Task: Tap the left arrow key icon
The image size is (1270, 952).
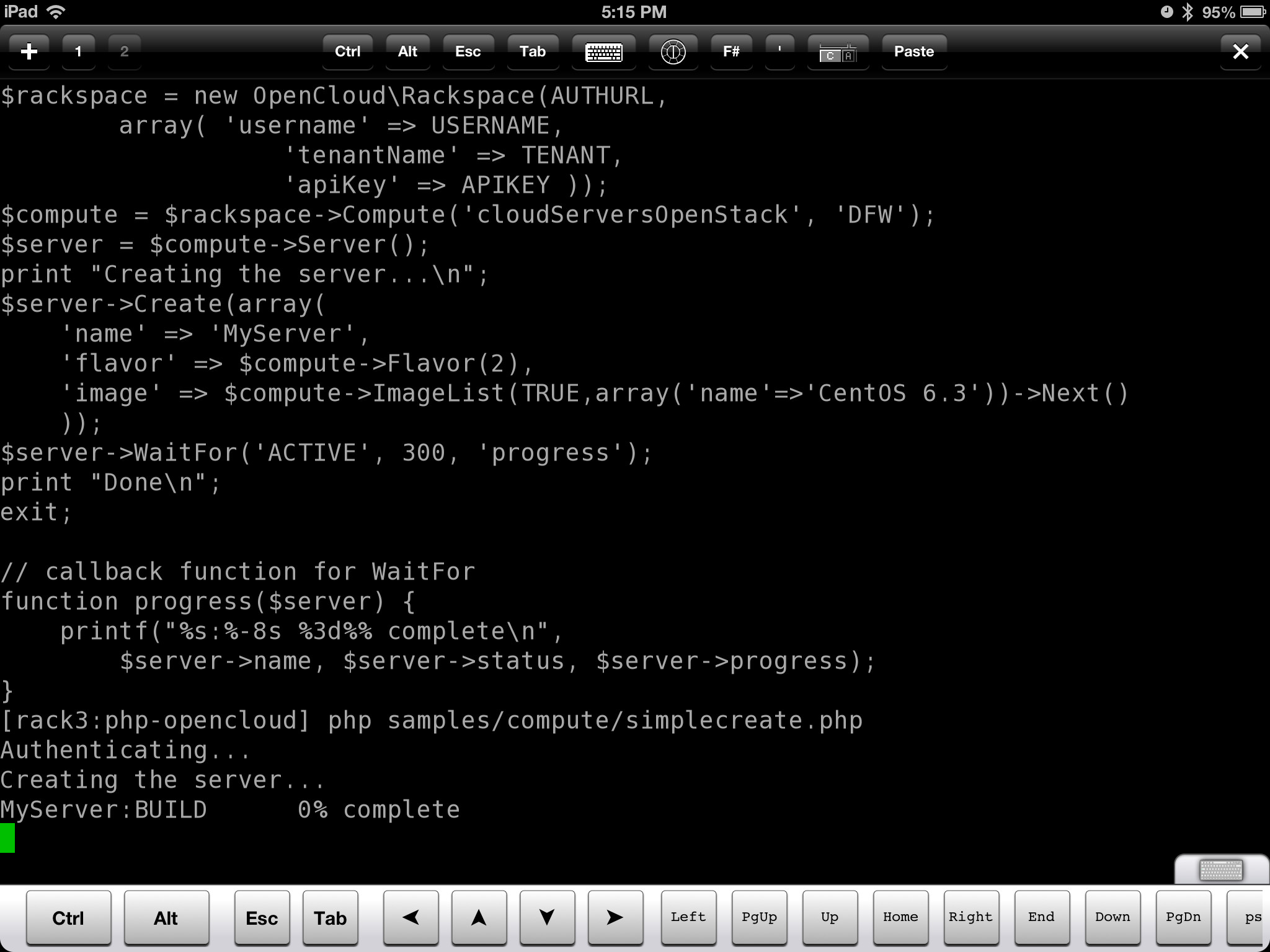Action: click(x=411, y=917)
